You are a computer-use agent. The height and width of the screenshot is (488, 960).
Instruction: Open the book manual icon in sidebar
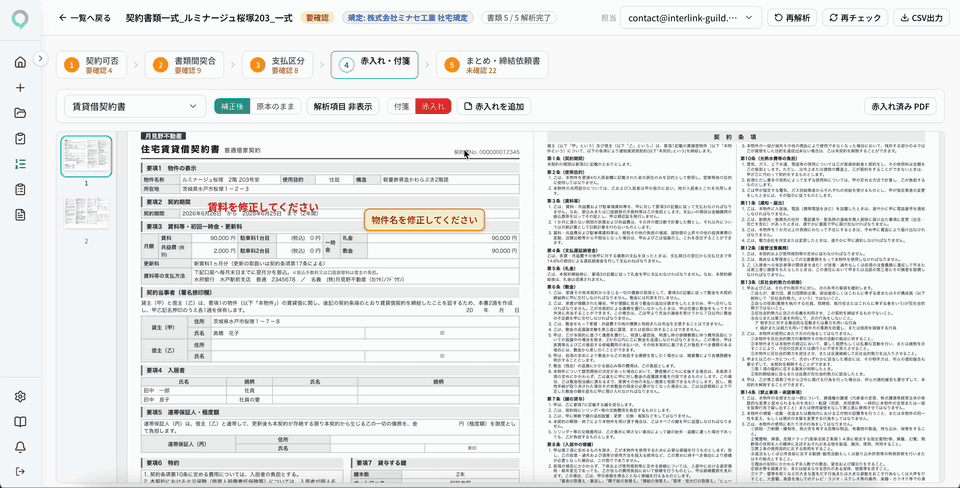[x=20, y=422]
